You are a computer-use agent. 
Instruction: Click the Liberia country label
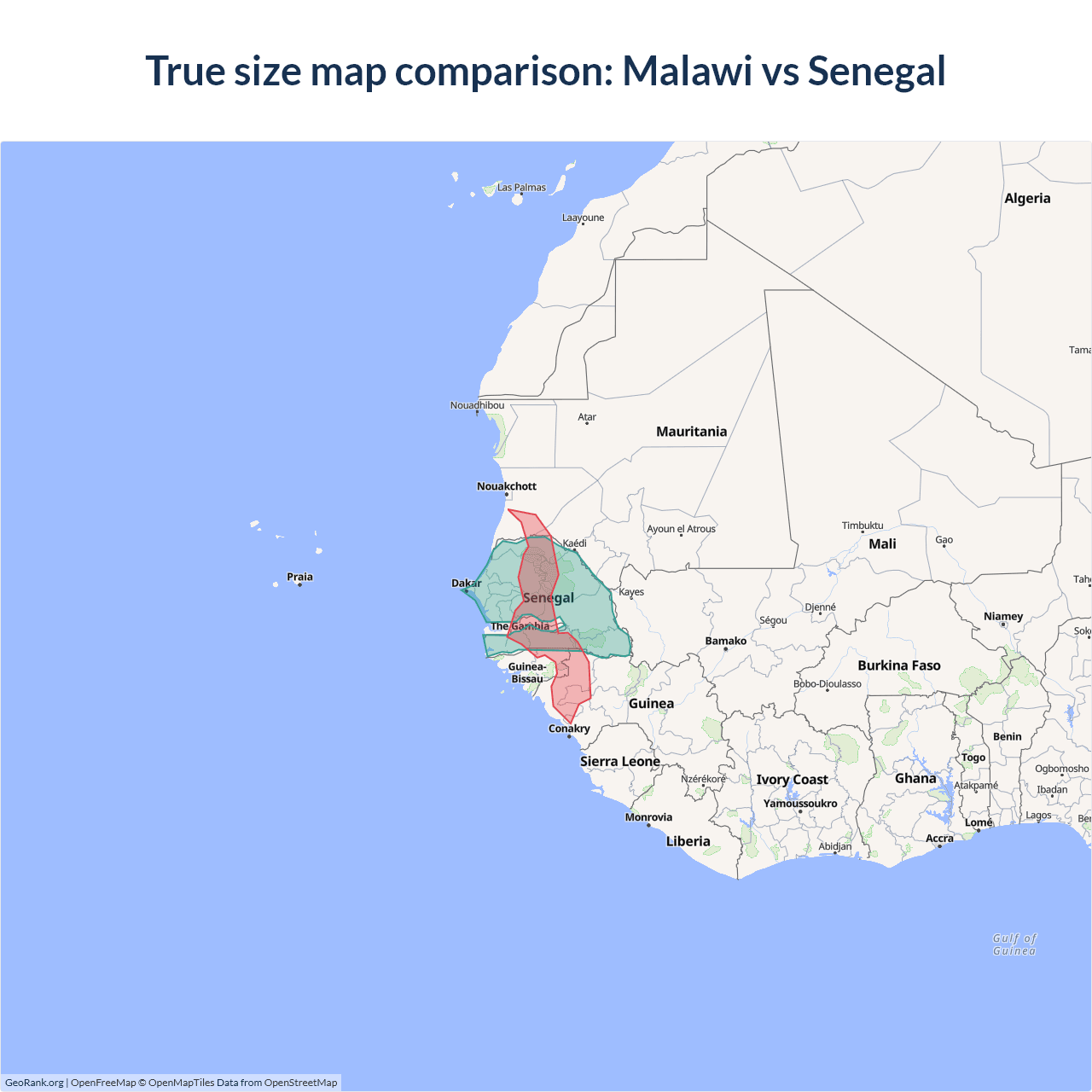(688, 841)
